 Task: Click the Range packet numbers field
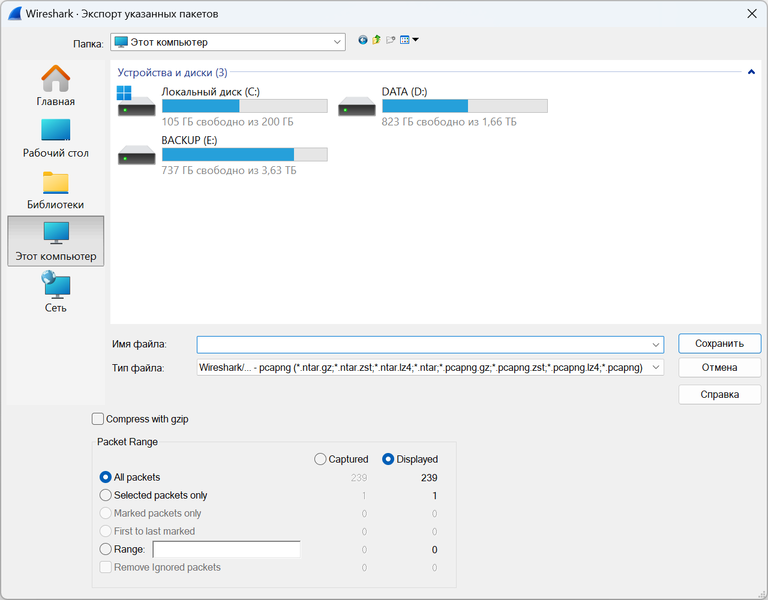click(226, 550)
